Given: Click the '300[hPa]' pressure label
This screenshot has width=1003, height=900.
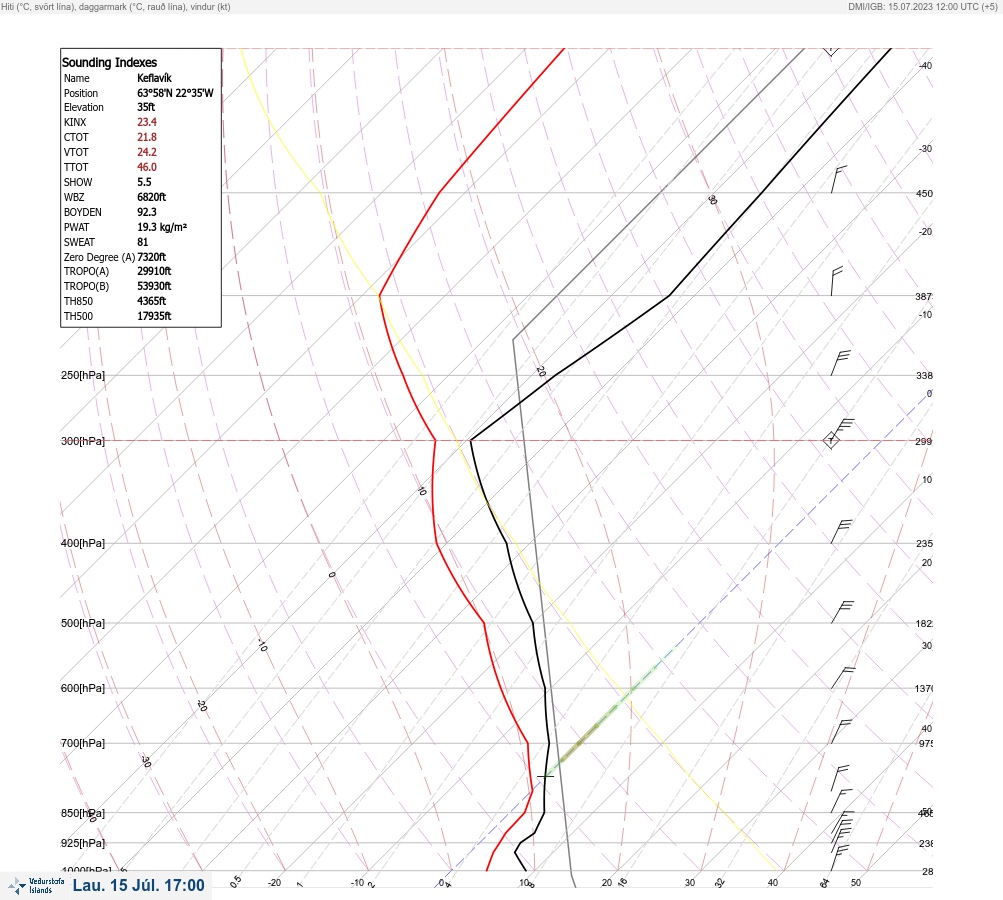Looking at the screenshot, I should click(83, 441).
